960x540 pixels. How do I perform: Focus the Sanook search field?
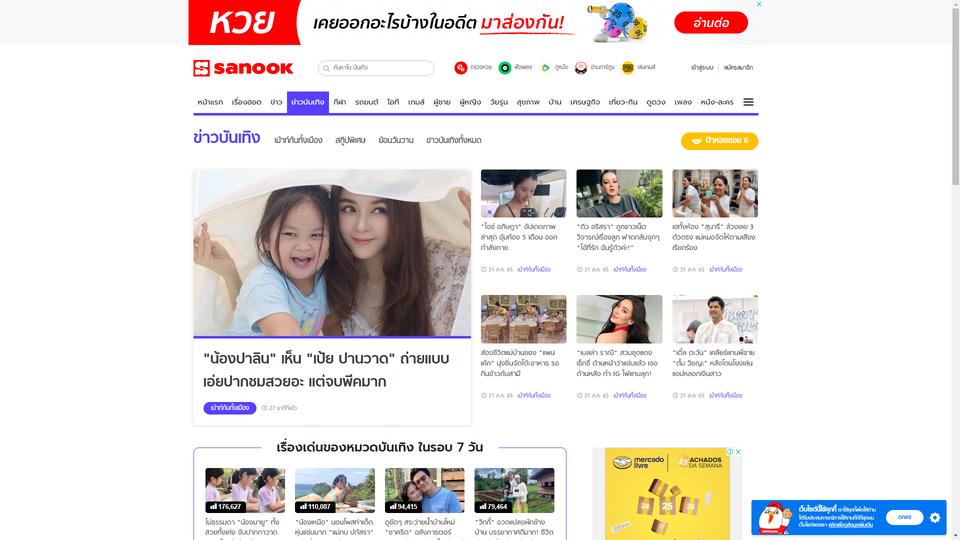376,68
